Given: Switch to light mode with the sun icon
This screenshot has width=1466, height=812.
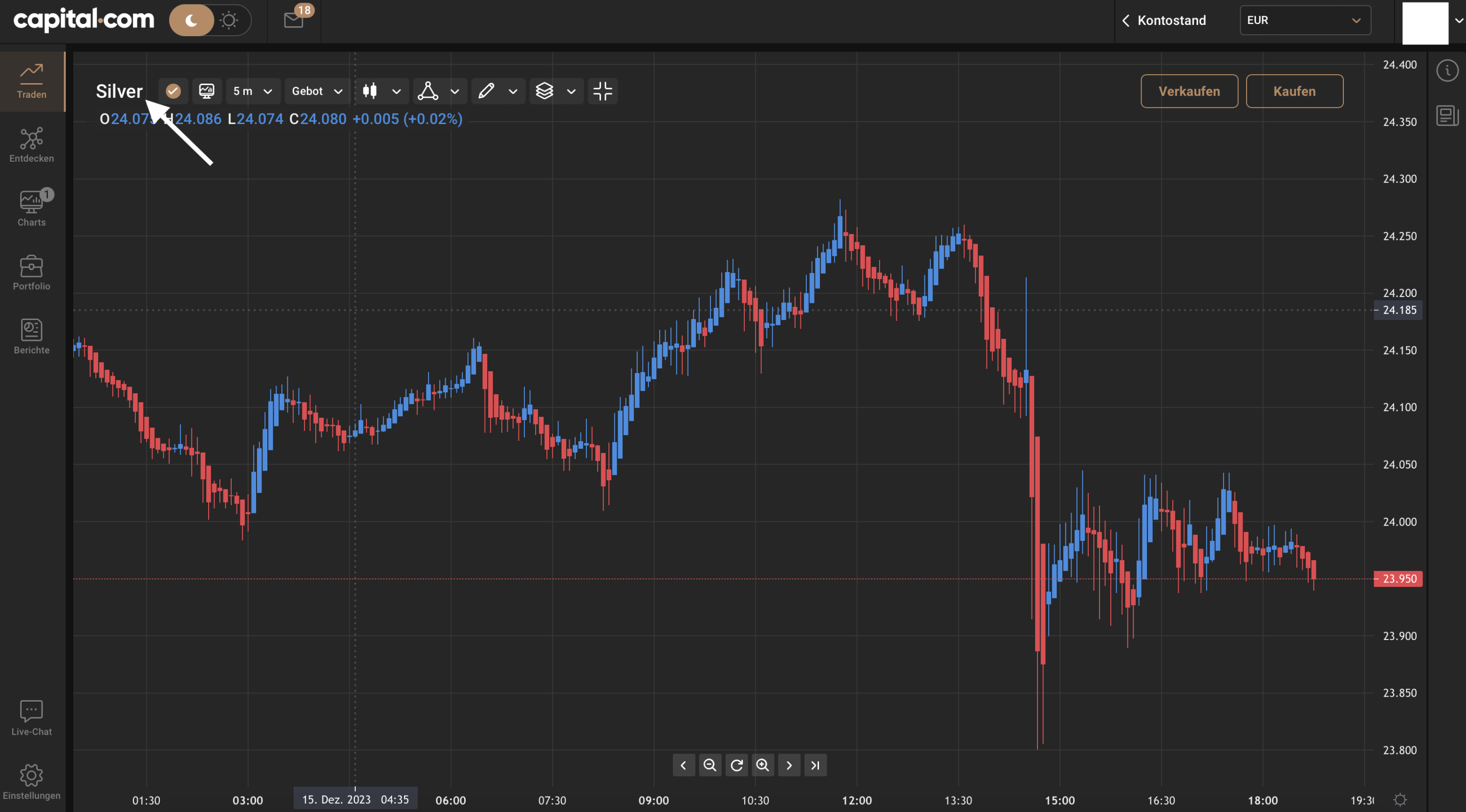Looking at the screenshot, I should [229, 21].
